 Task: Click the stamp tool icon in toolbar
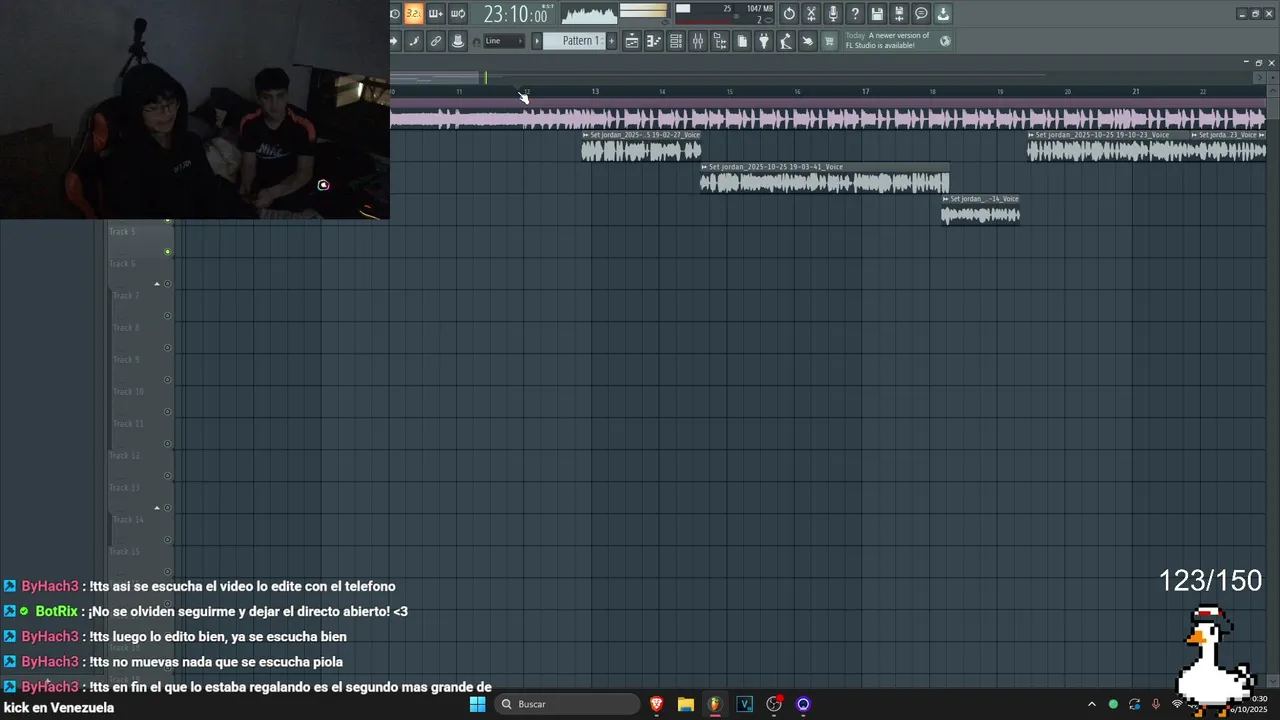(x=458, y=41)
